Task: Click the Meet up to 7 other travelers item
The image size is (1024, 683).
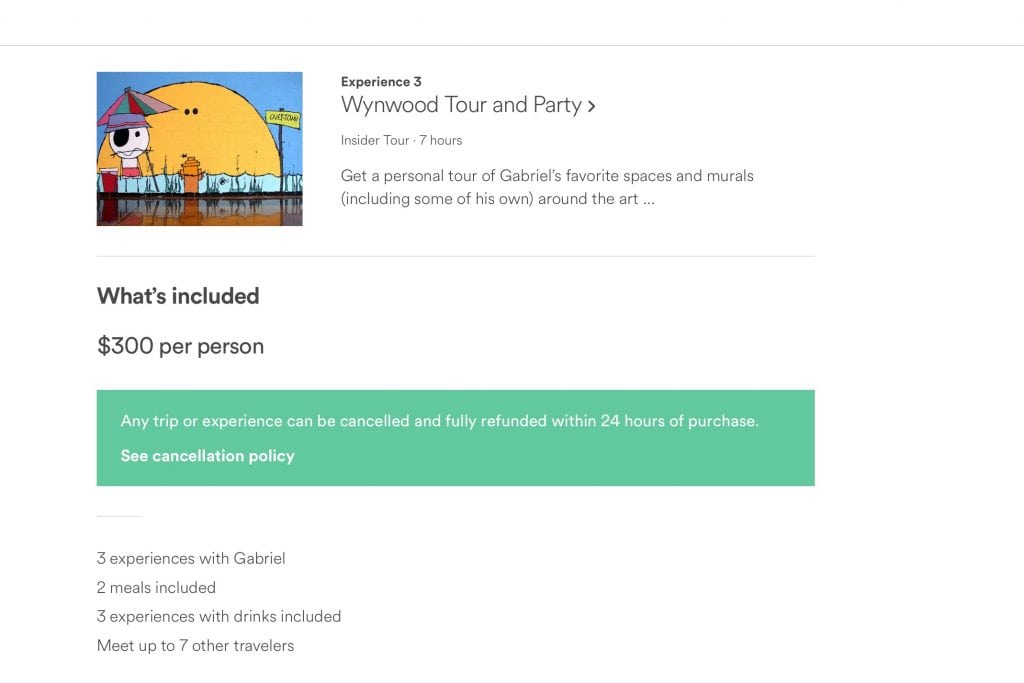Action: click(x=195, y=646)
